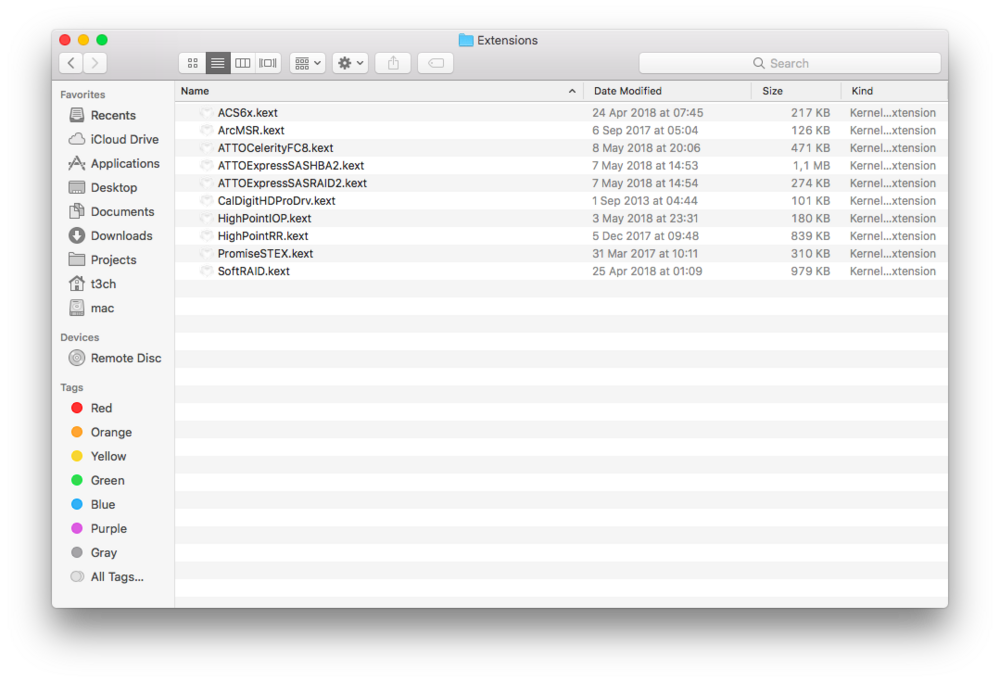
Task: Click the forward navigation arrow
Action: pyautogui.click(x=95, y=63)
